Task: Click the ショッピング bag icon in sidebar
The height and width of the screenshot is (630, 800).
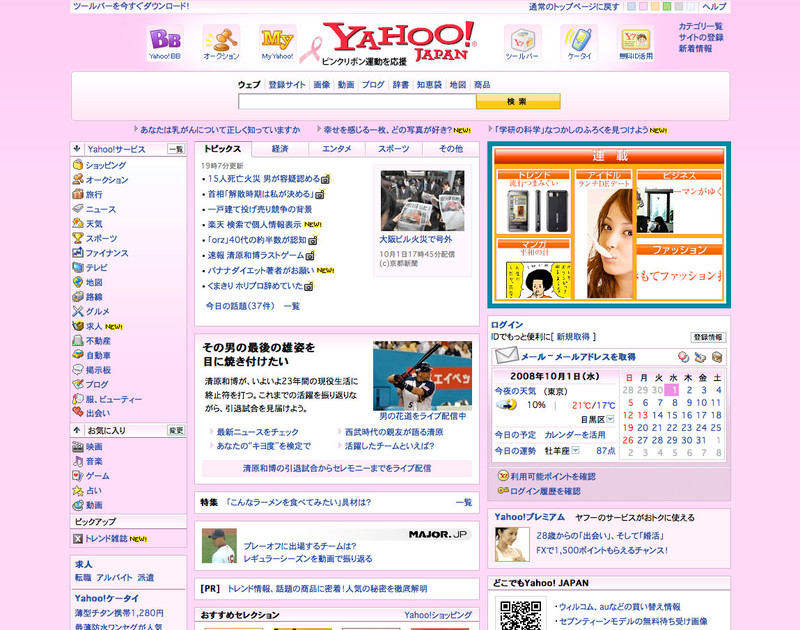Action: (78, 165)
